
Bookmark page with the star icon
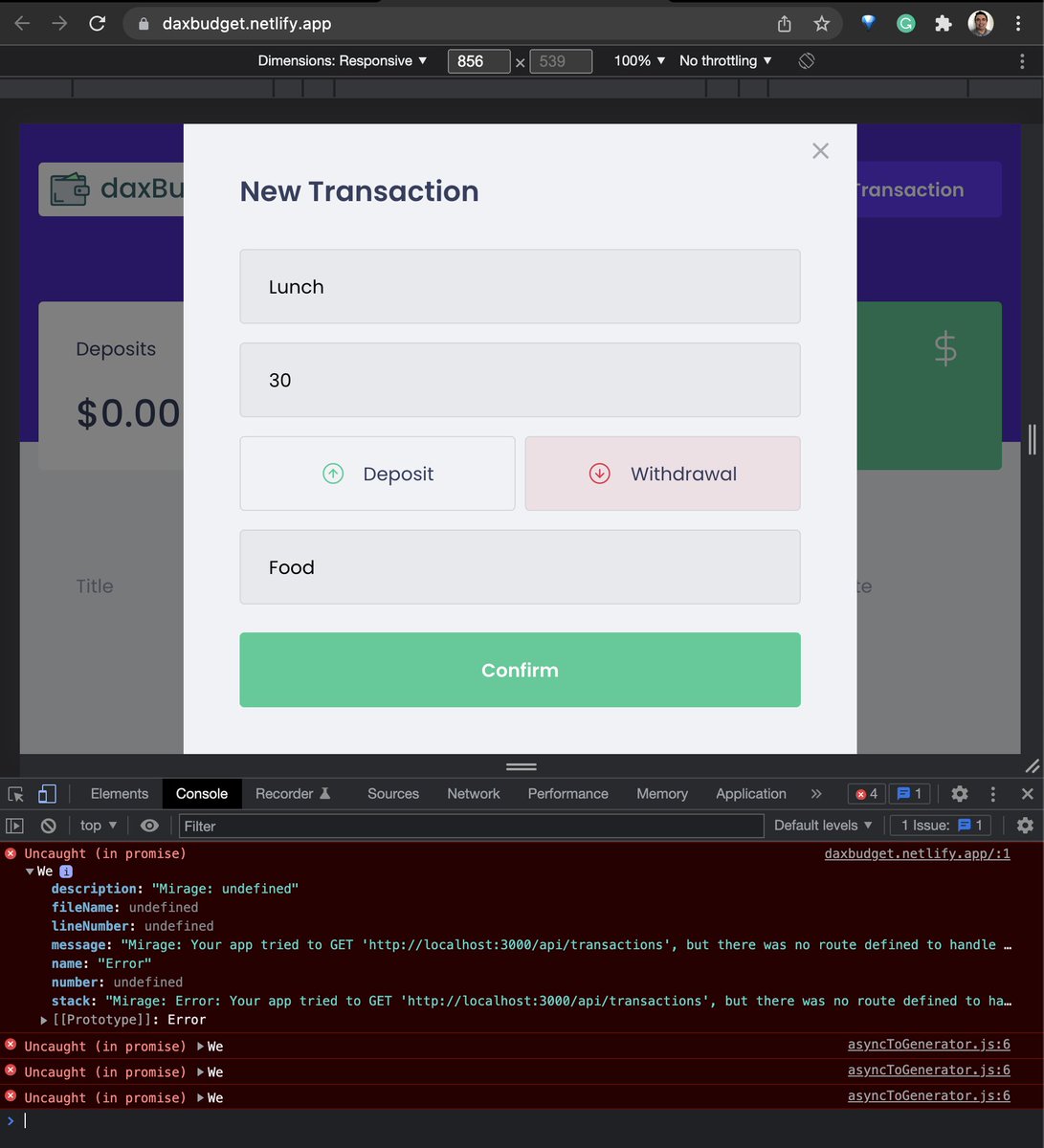(x=822, y=24)
